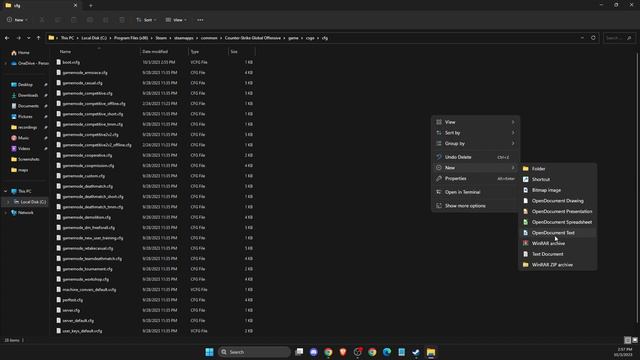Viewport: 640px width, 360px height.
Task: Open Music in the navigation pane
Action: [23, 138]
